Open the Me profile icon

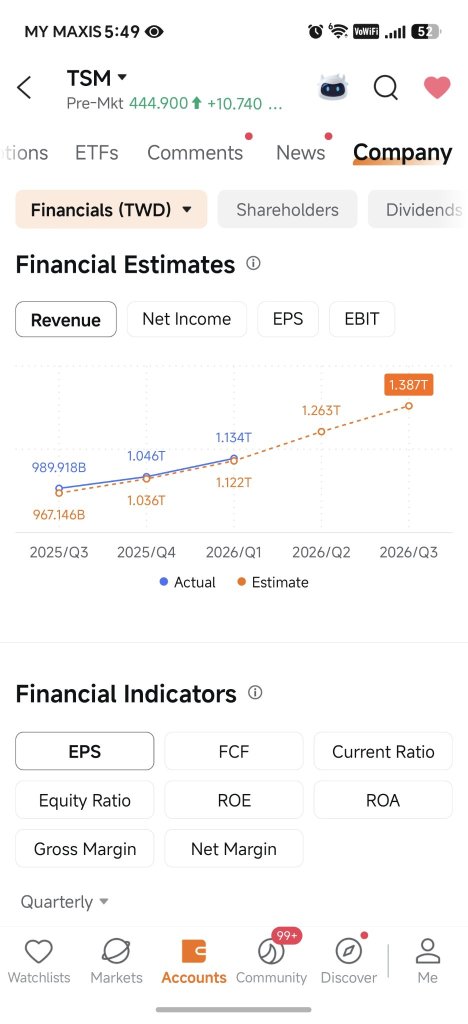428,961
